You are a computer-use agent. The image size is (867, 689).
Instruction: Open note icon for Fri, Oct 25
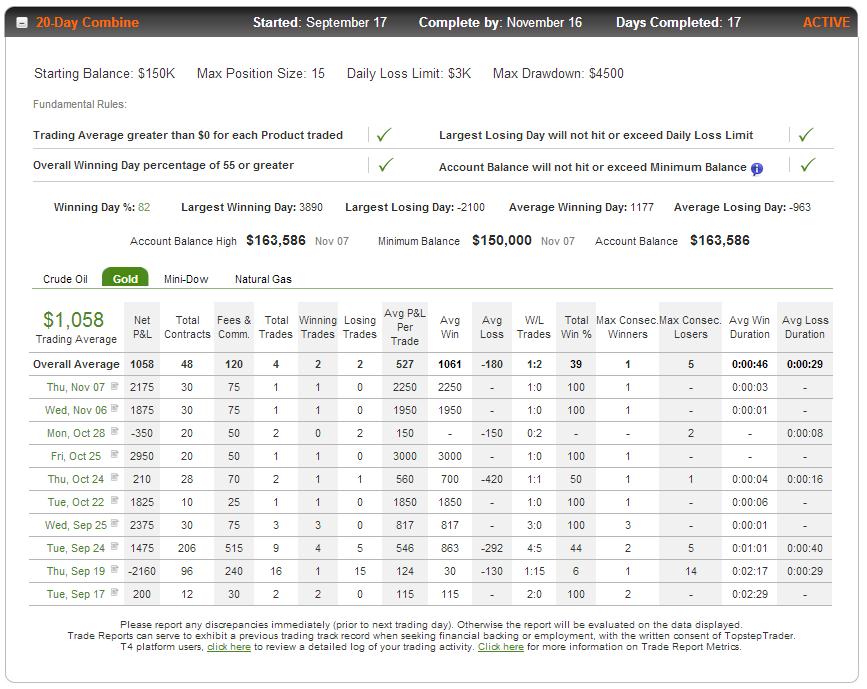tap(114, 455)
